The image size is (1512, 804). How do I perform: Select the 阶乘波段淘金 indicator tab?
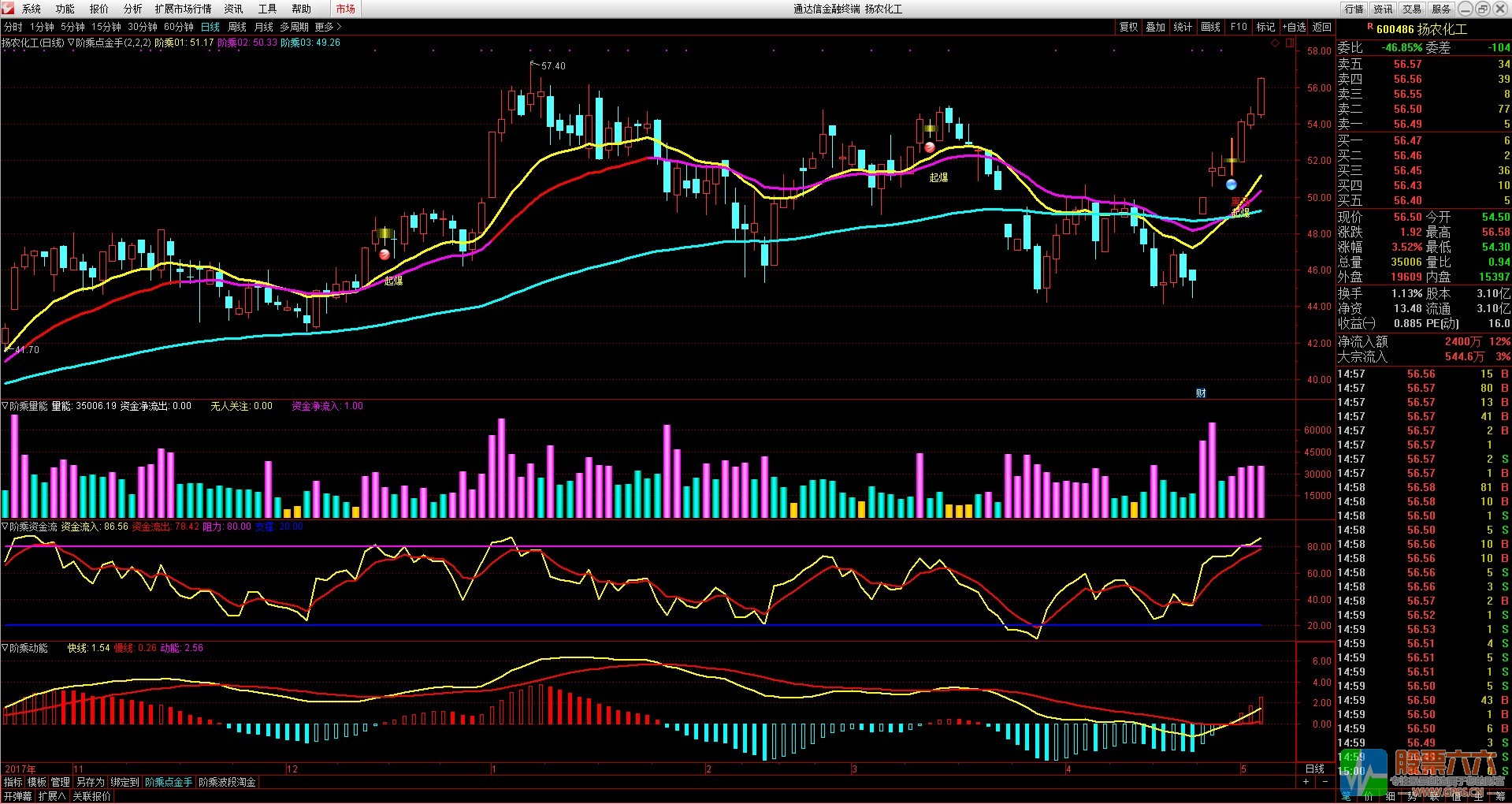click(227, 782)
